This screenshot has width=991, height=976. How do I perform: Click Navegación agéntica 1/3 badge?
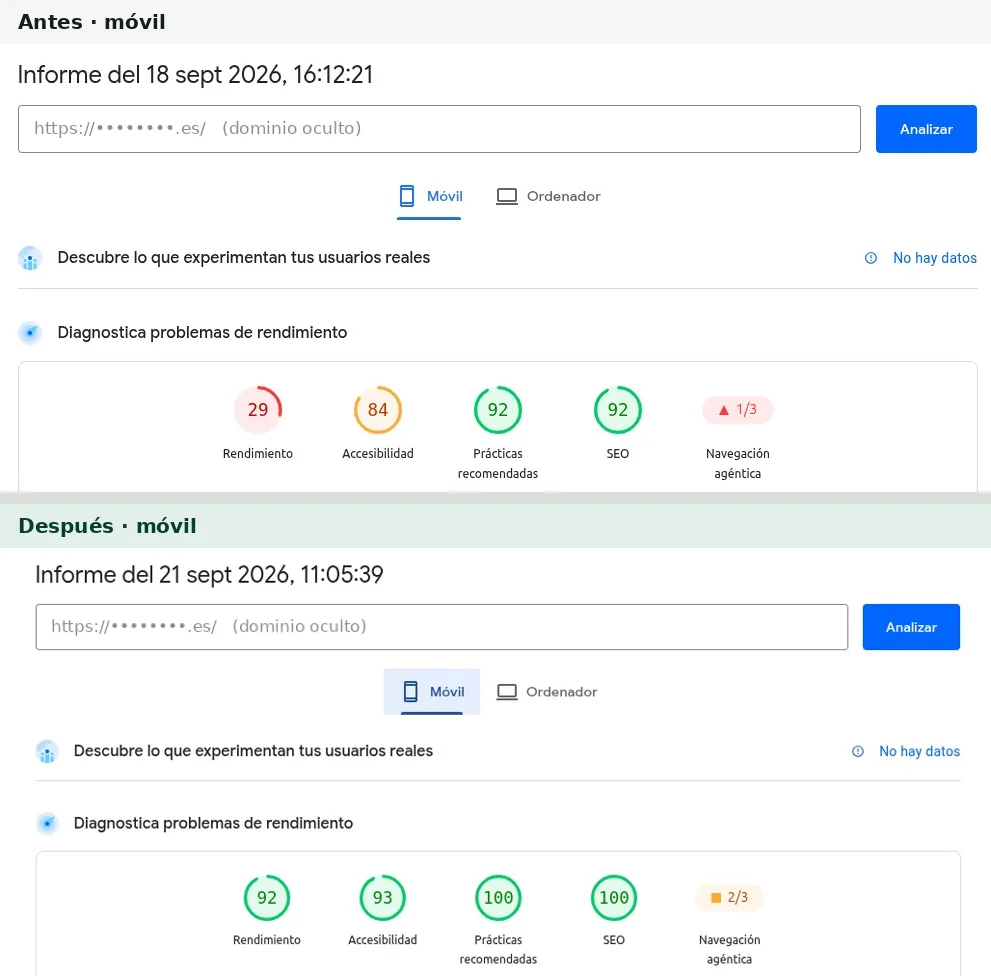[x=738, y=410]
